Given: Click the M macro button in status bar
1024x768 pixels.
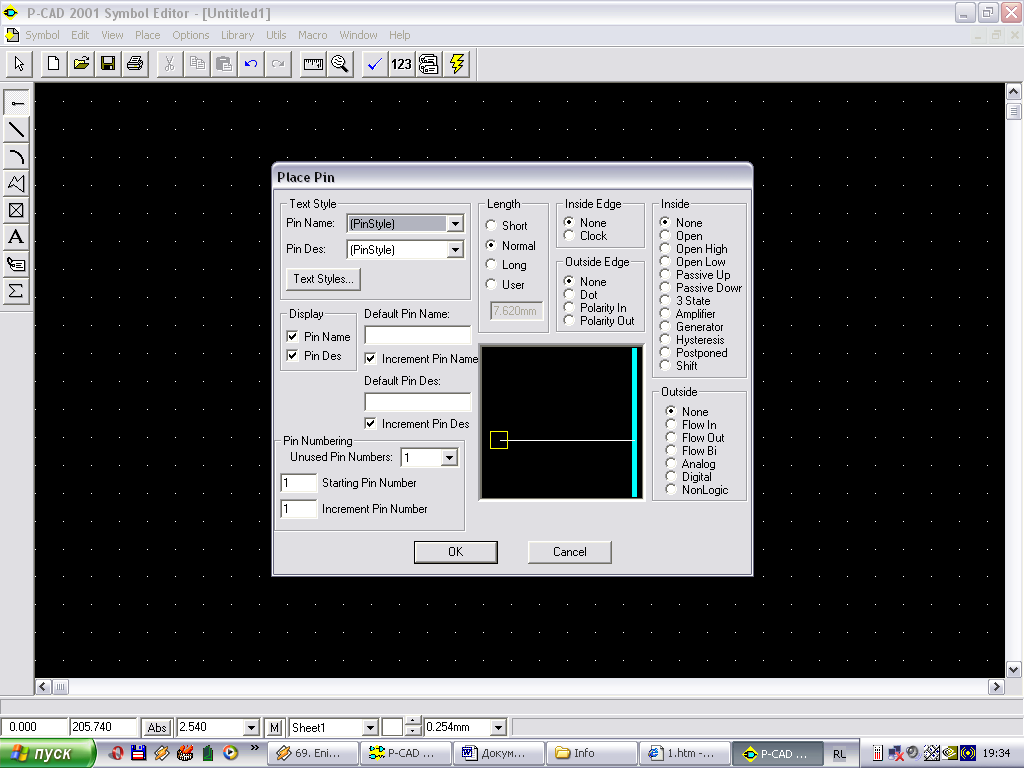Looking at the screenshot, I should pyautogui.click(x=274, y=728).
